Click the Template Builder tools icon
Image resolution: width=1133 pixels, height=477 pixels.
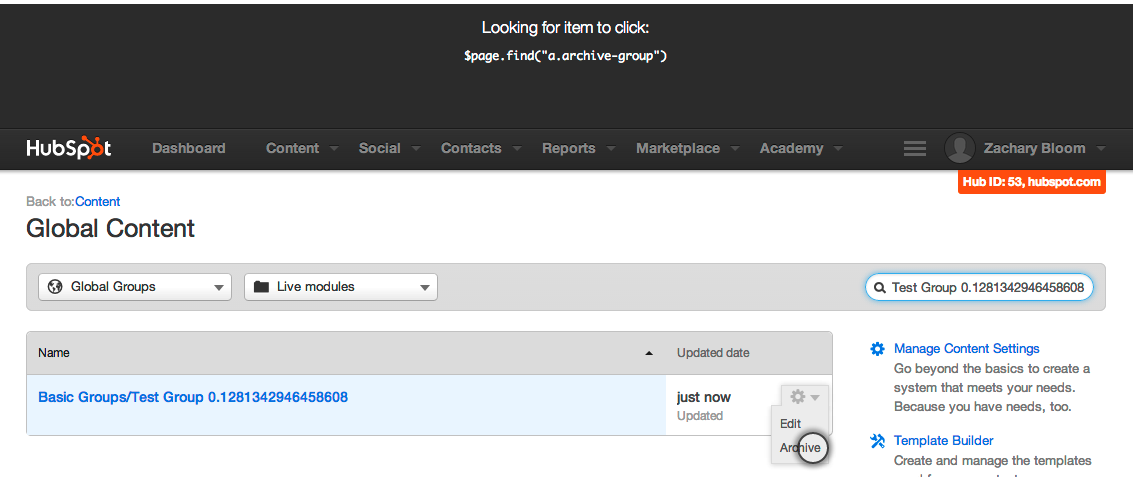[x=877, y=440]
